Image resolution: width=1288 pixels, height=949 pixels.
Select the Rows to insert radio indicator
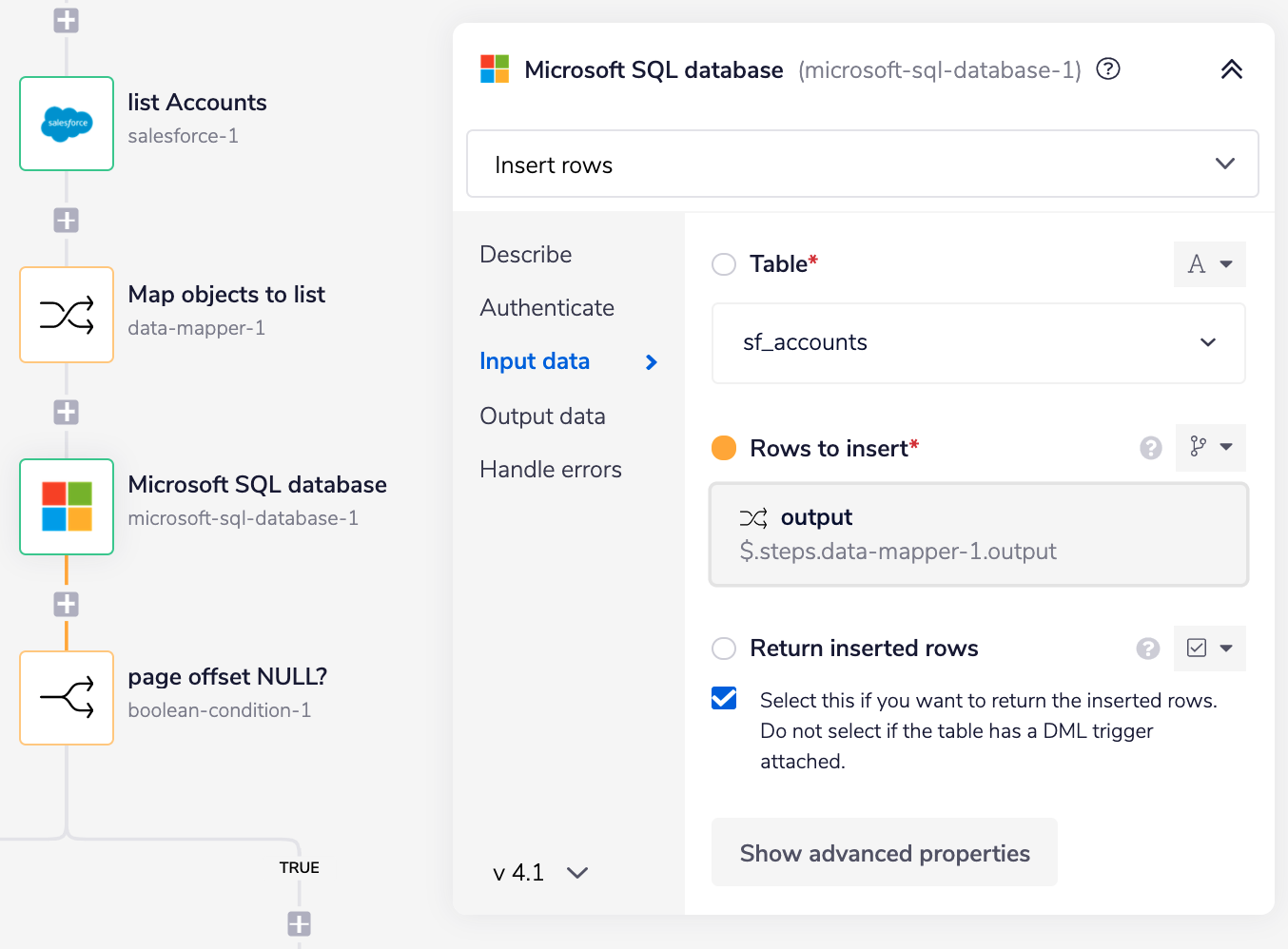point(724,448)
